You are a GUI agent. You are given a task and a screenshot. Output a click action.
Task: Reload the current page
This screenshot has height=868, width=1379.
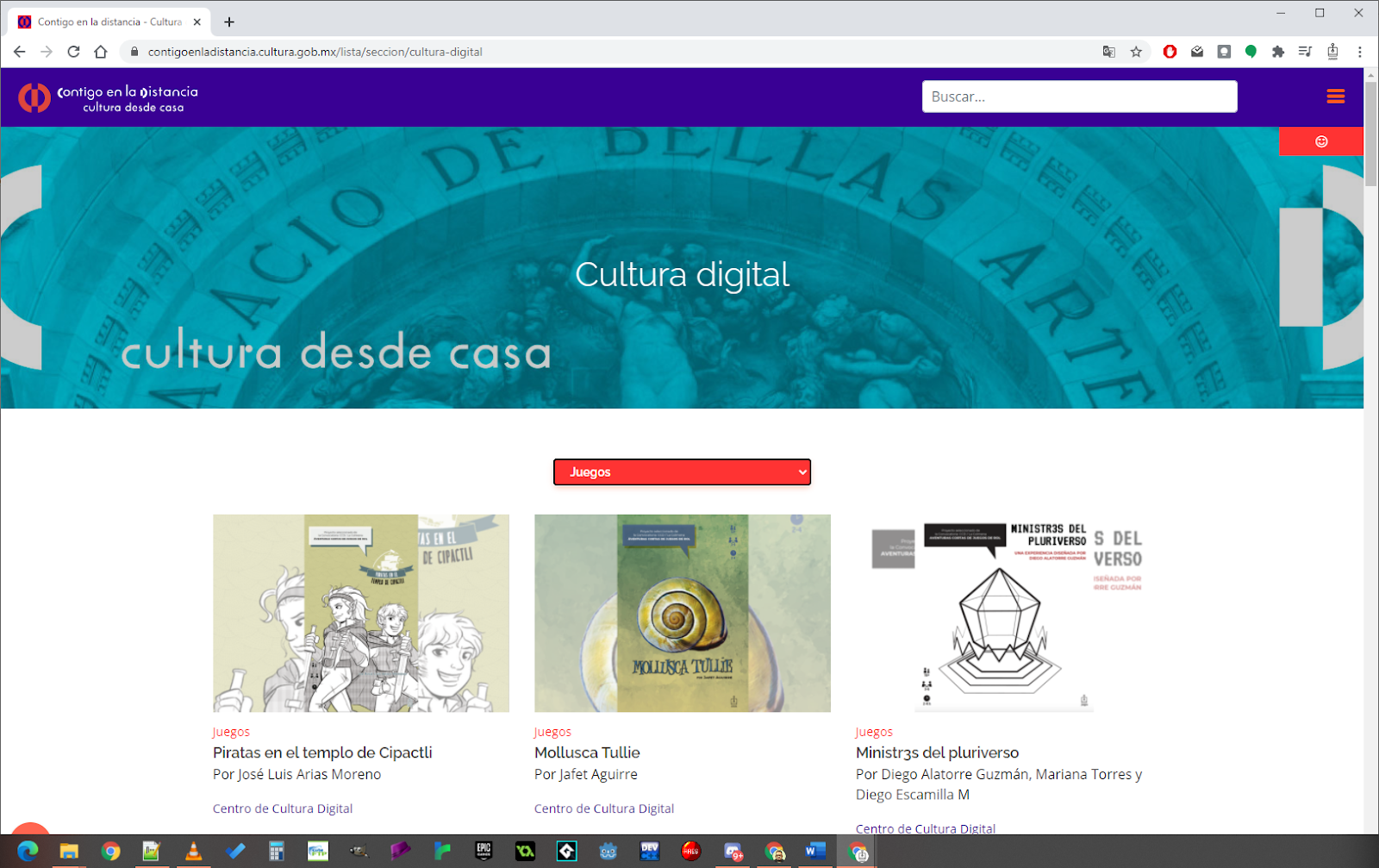tap(74, 52)
